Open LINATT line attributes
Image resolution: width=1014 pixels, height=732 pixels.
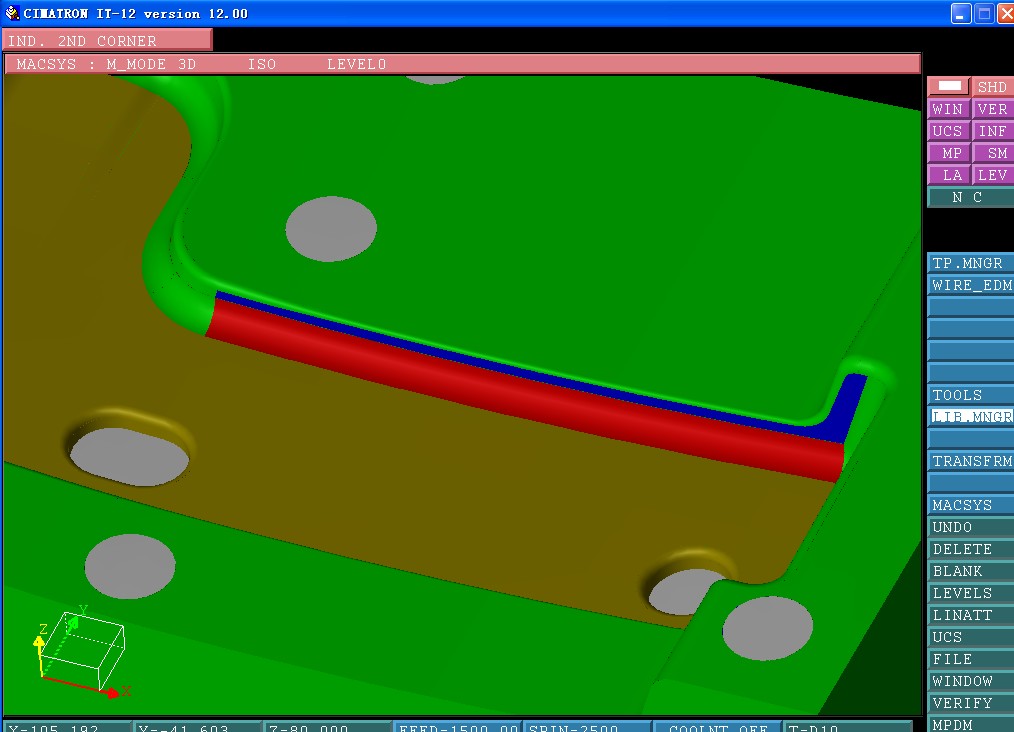[971, 615]
